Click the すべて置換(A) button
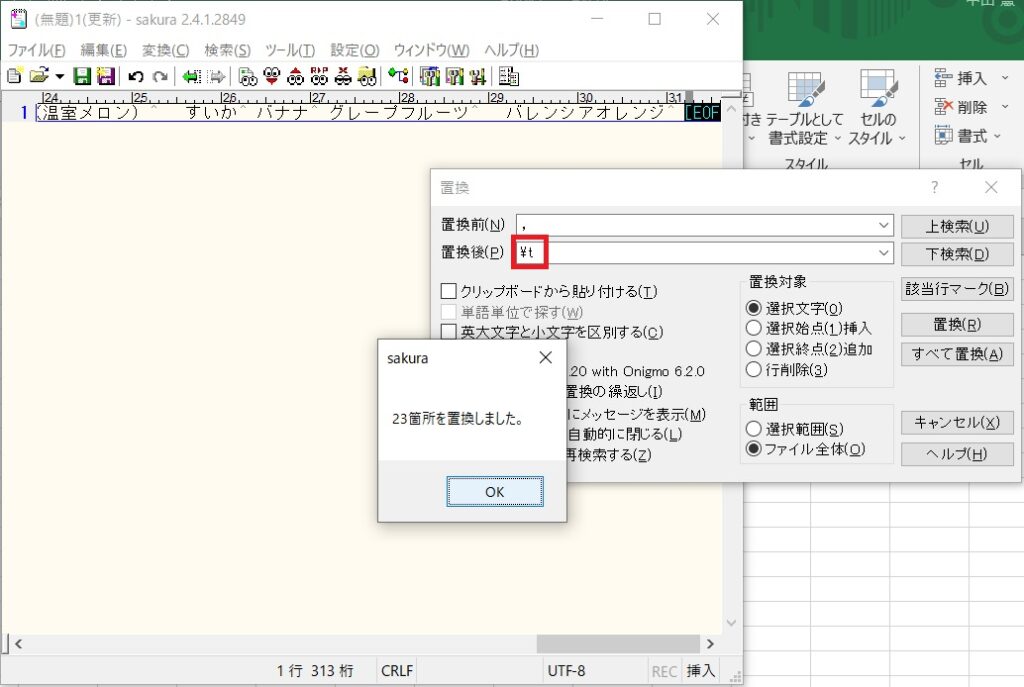The height and width of the screenshot is (687, 1024). [x=957, y=354]
